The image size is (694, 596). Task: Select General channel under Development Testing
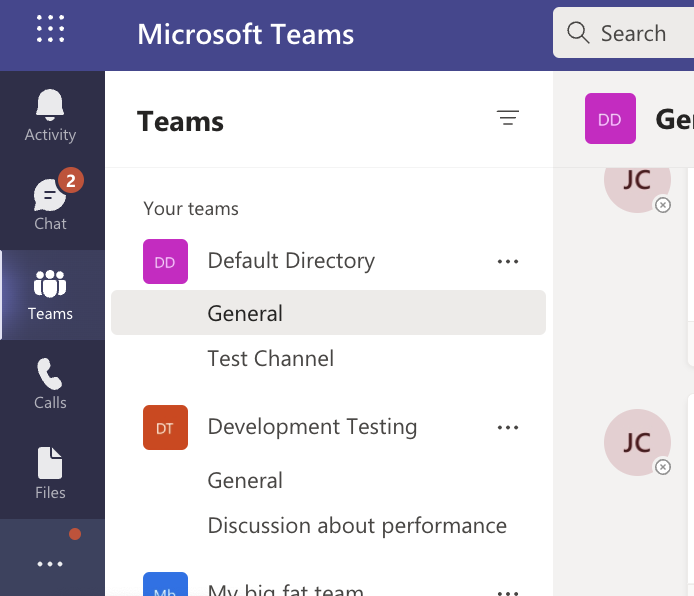pyautogui.click(x=245, y=481)
